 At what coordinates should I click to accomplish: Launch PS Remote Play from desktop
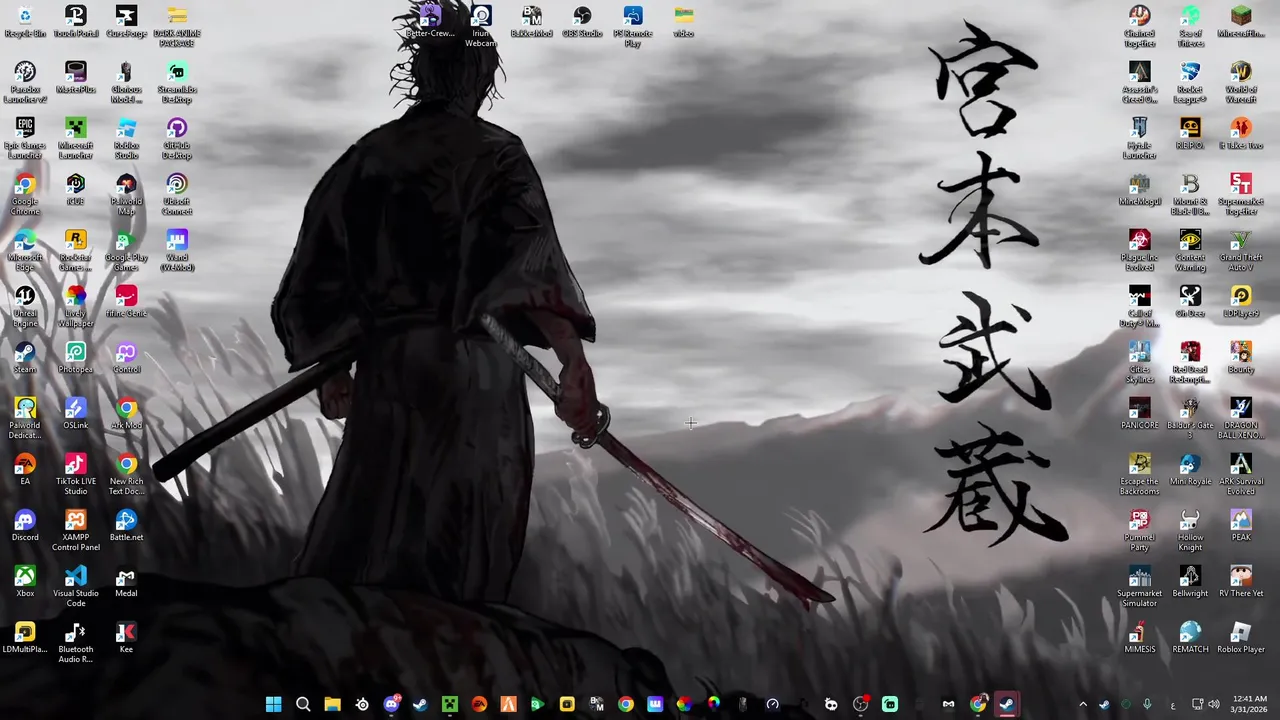click(633, 27)
